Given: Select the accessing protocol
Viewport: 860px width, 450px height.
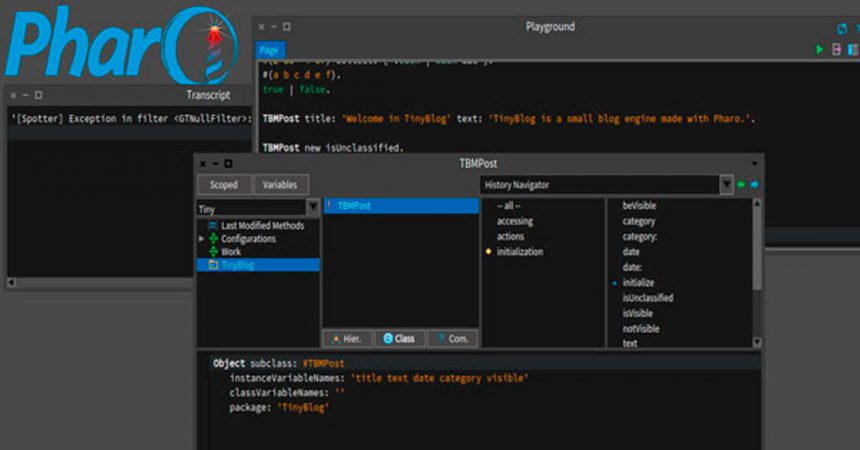Looking at the screenshot, I should pos(515,221).
